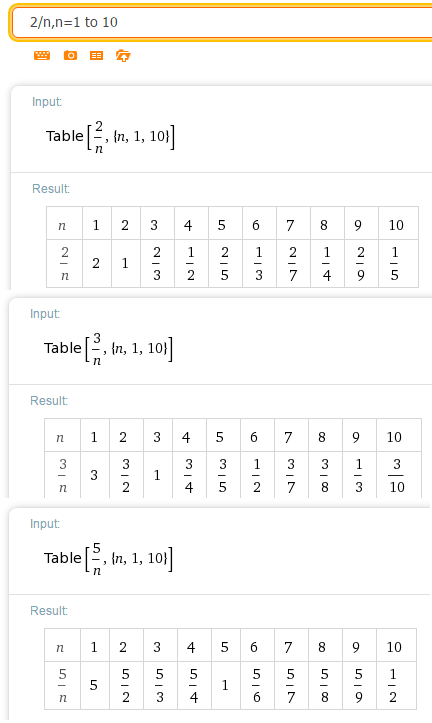Screen dimensions: 432x723
Task: Select the 2/n row header cell
Action: 65,263
